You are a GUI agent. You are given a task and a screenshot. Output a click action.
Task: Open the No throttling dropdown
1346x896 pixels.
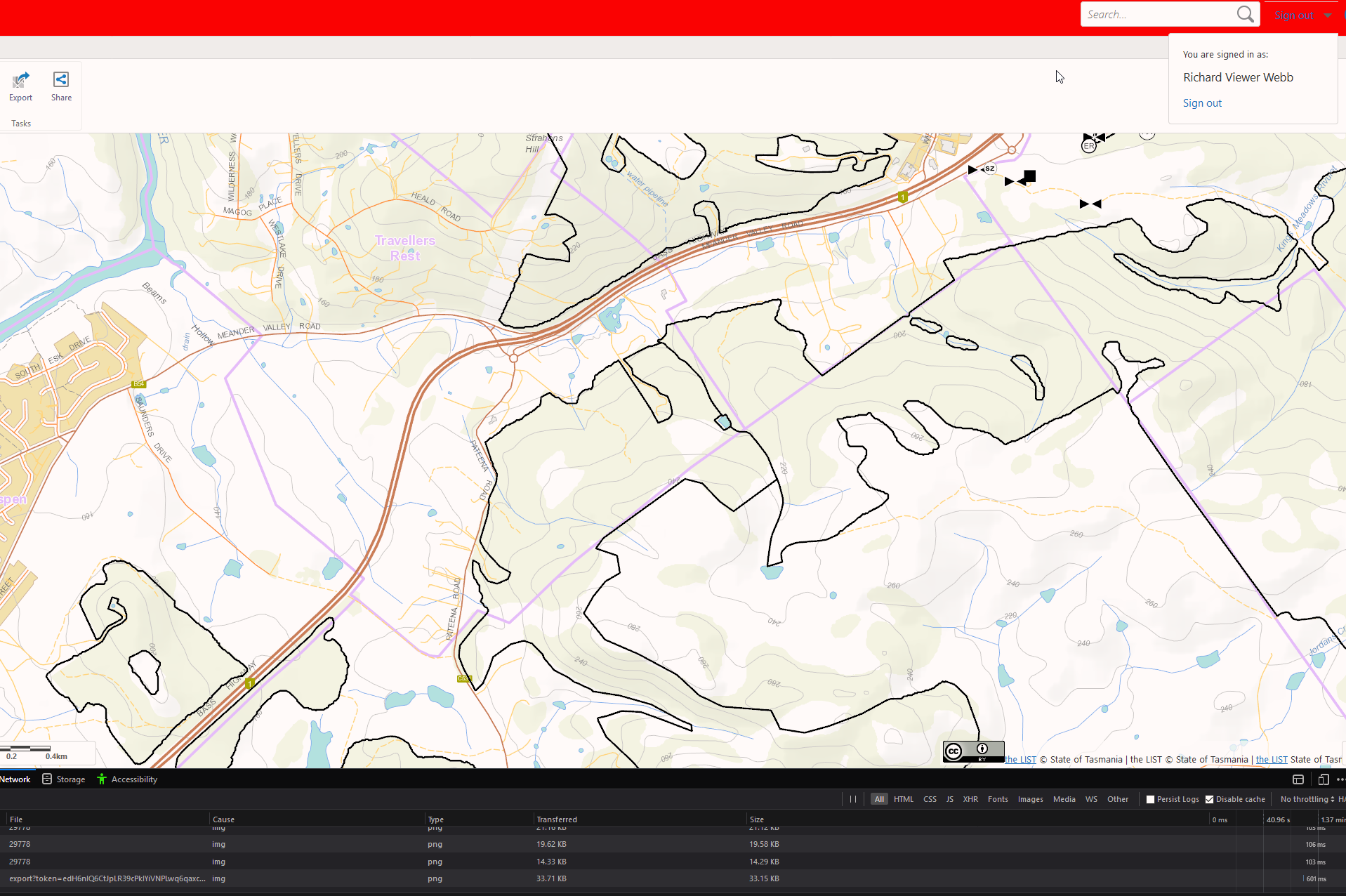pyautogui.click(x=1307, y=799)
